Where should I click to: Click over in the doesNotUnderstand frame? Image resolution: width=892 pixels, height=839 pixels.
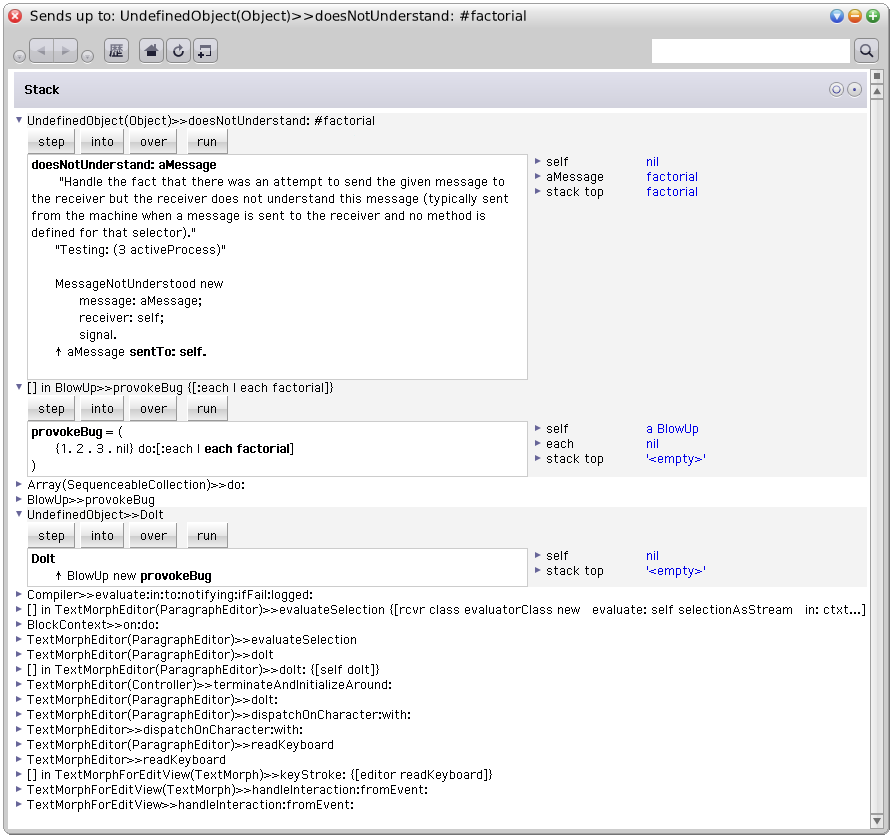click(154, 142)
